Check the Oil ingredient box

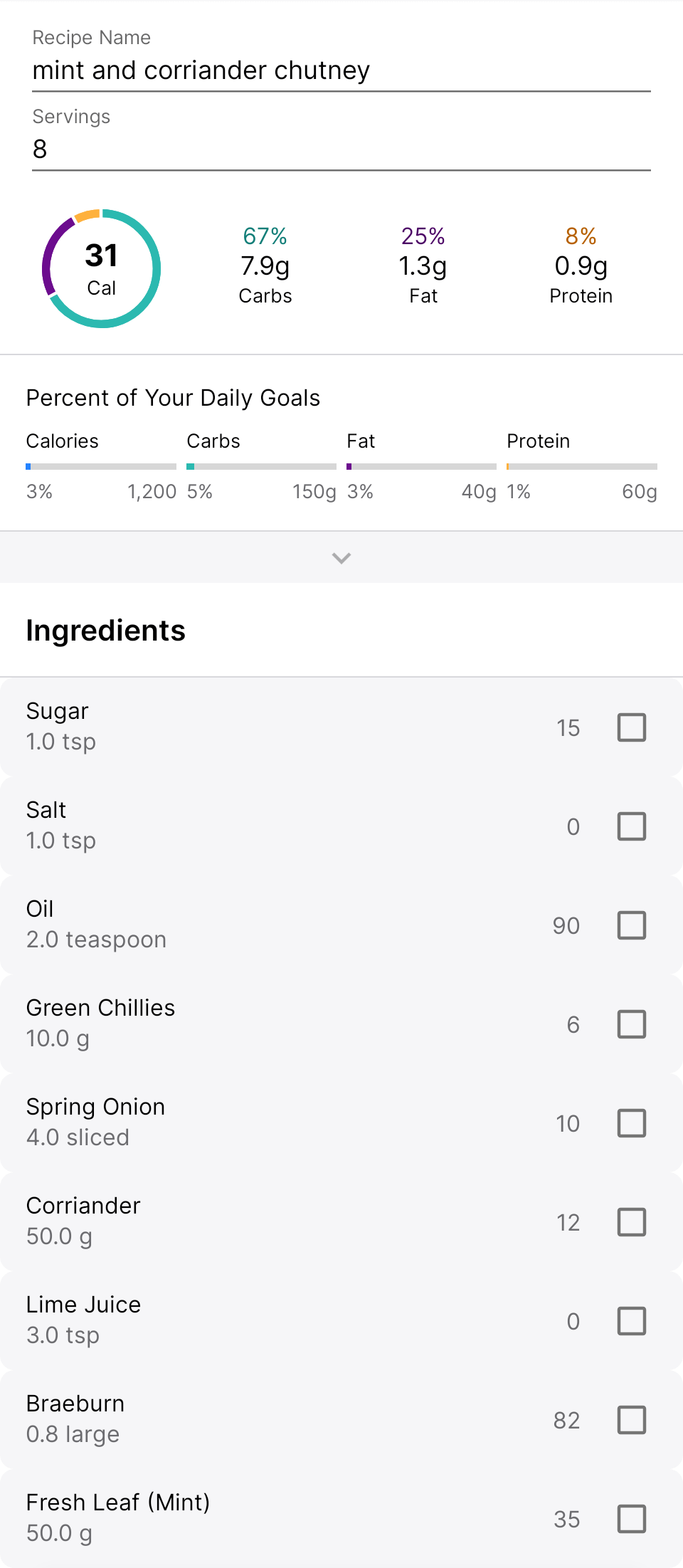coord(631,925)
